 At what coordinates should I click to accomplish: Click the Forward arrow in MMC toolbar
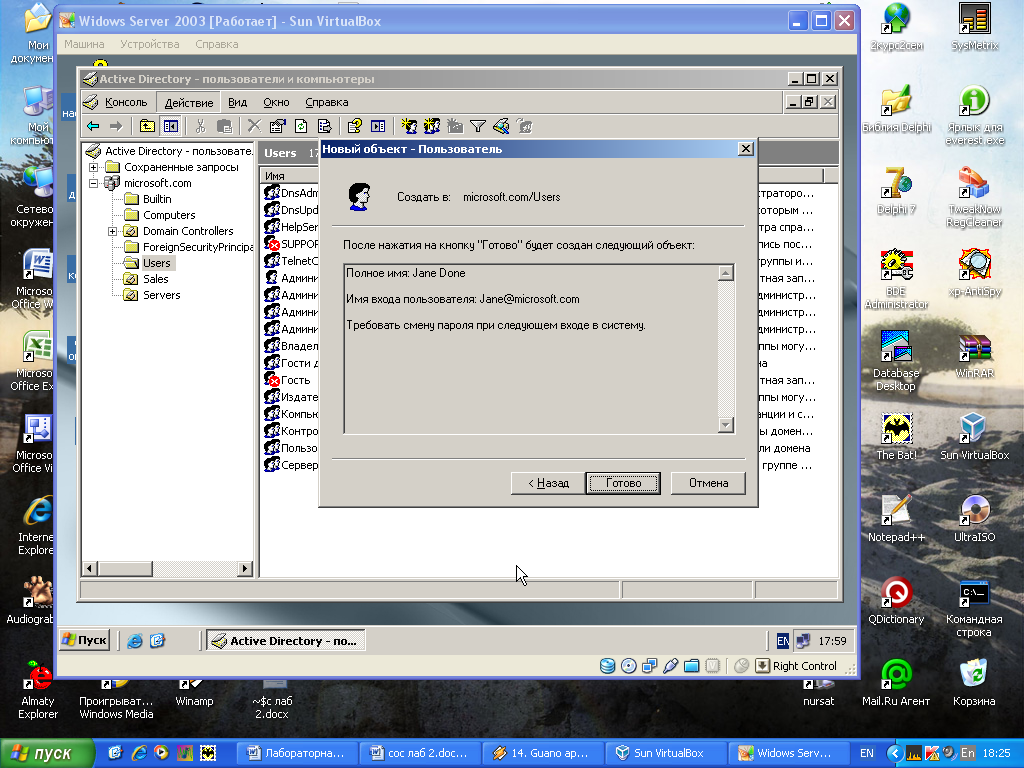tap(116, 127)
